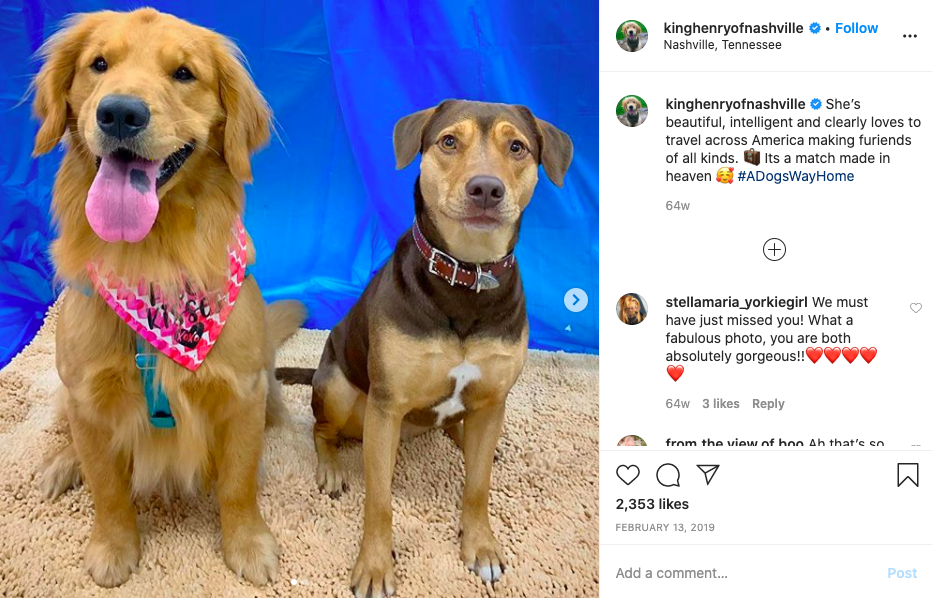Open kinghenryofnashville username in caption
The width and height of the screenshot is (932, 598).
735,104
